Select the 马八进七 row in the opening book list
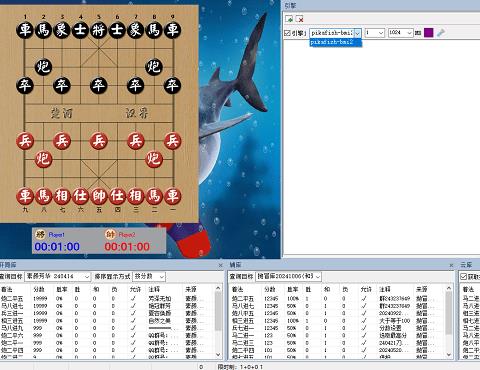 pyautogui.click(x=107, y=306)
